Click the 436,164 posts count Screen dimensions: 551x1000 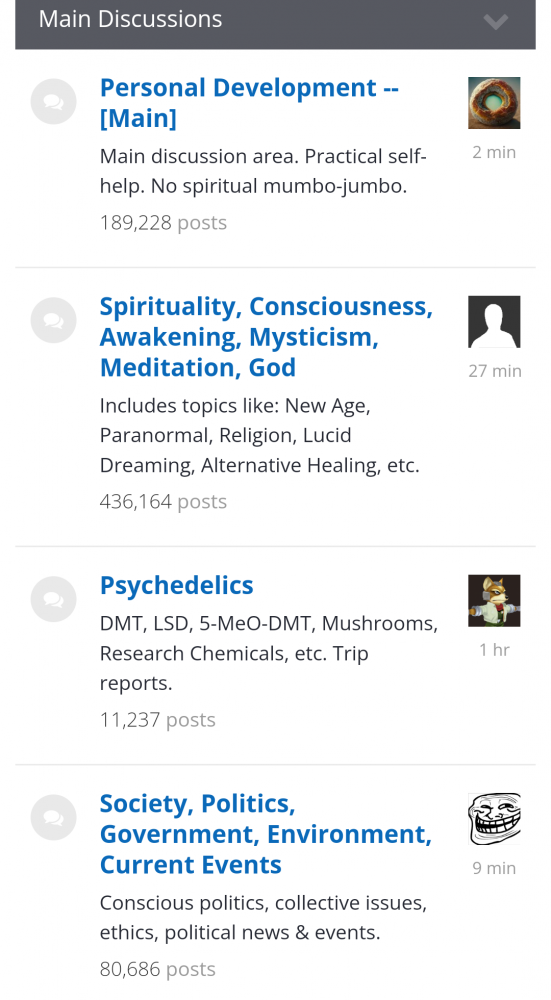tap(163, 502)
